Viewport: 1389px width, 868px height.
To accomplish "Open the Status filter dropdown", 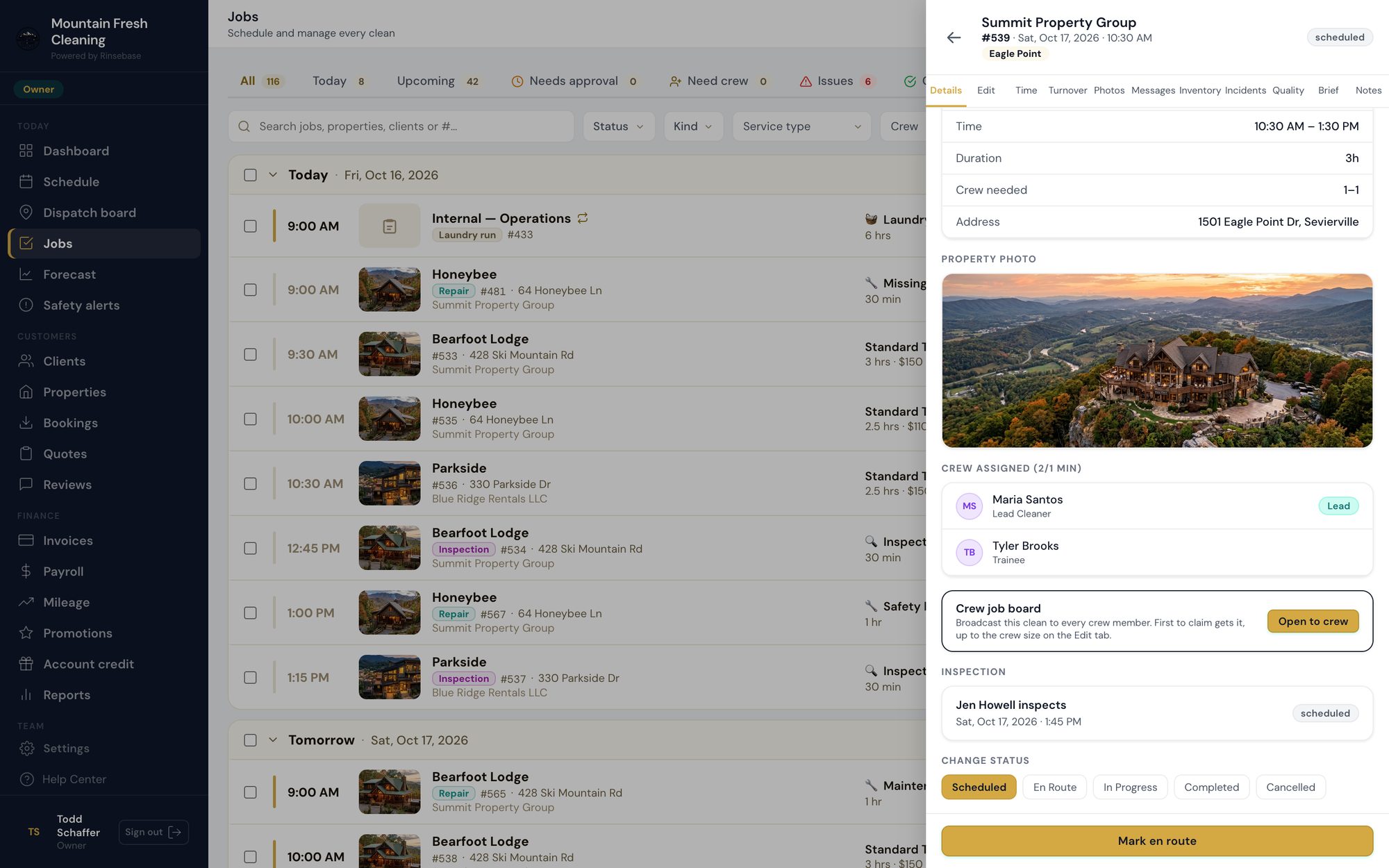I will (618, 126).
